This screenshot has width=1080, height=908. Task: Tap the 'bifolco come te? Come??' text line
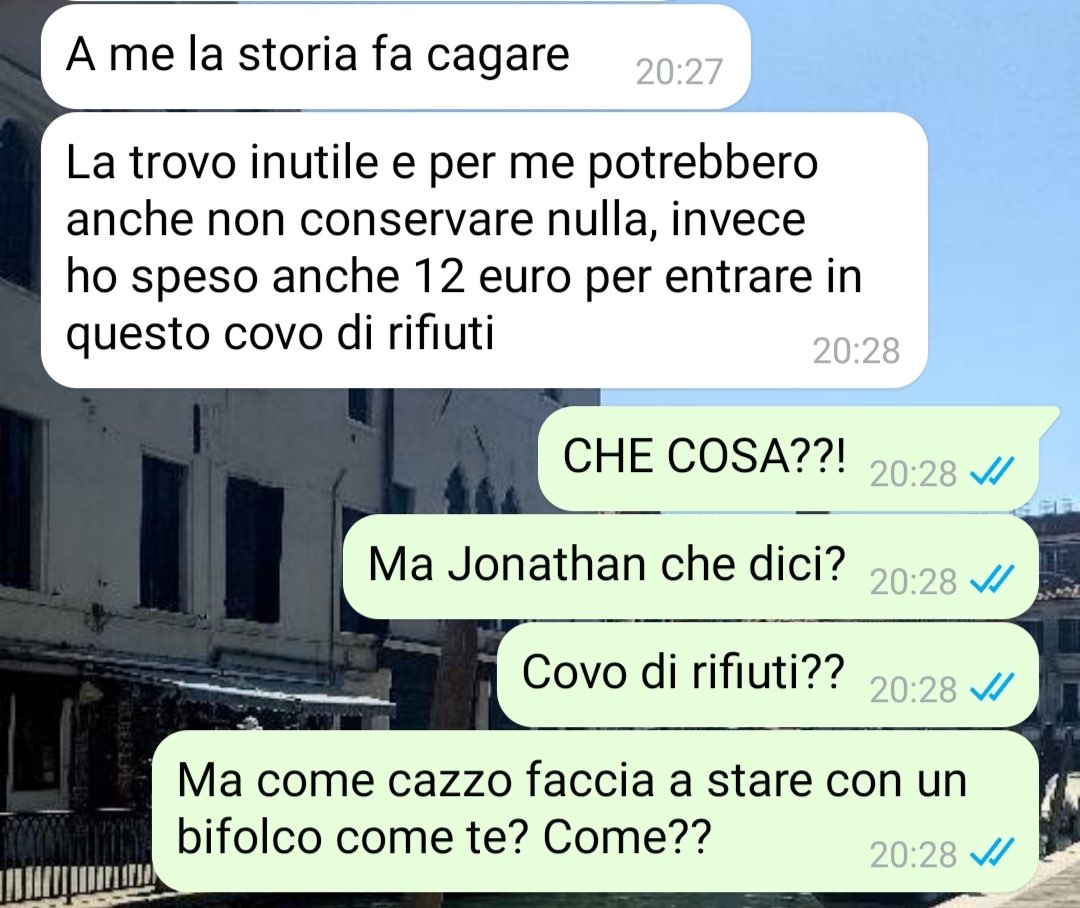(444, 838)
